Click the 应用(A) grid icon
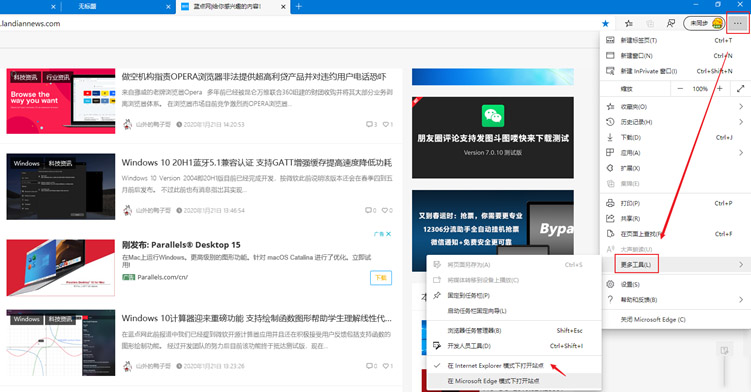751x392 pixels. (610, 152)
